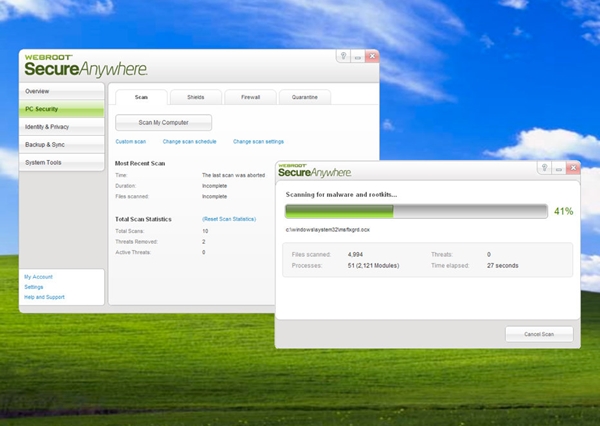Click the Scan My Computer button

point(163,122)
